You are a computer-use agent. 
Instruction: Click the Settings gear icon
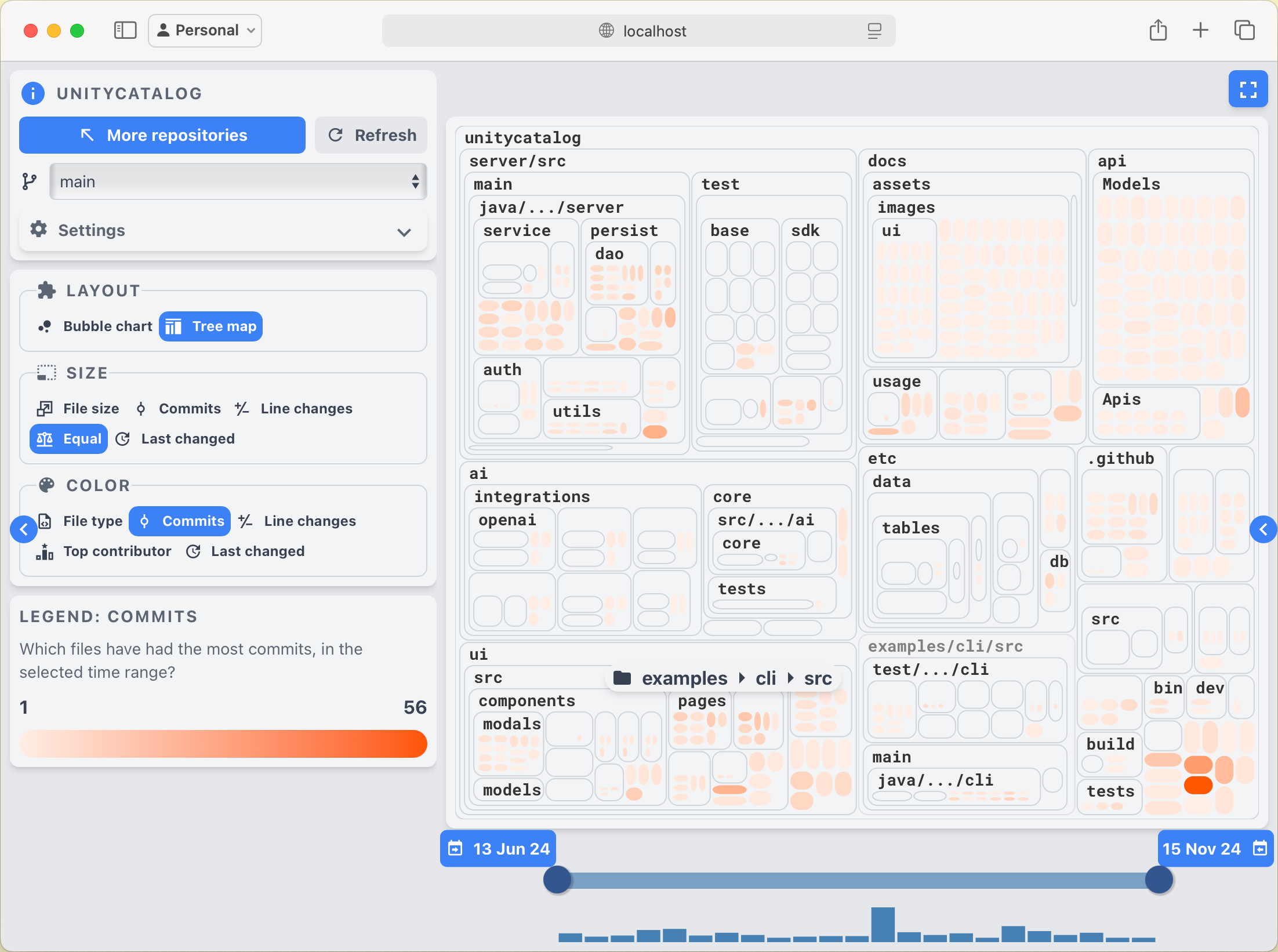39,230
